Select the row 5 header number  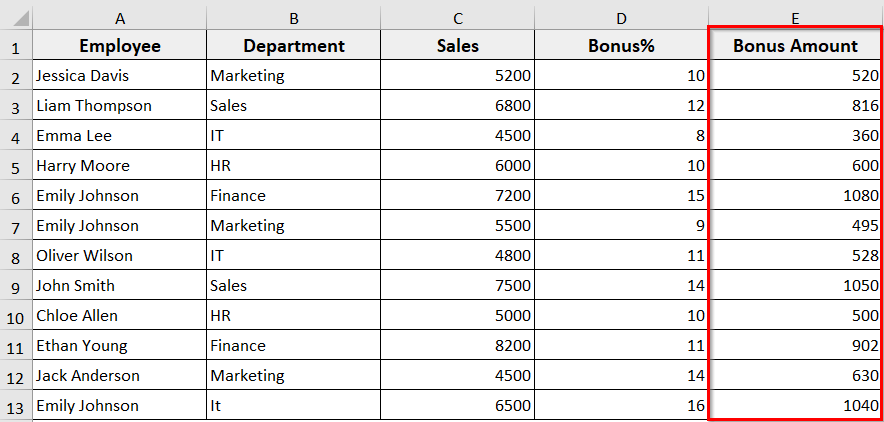16,166
